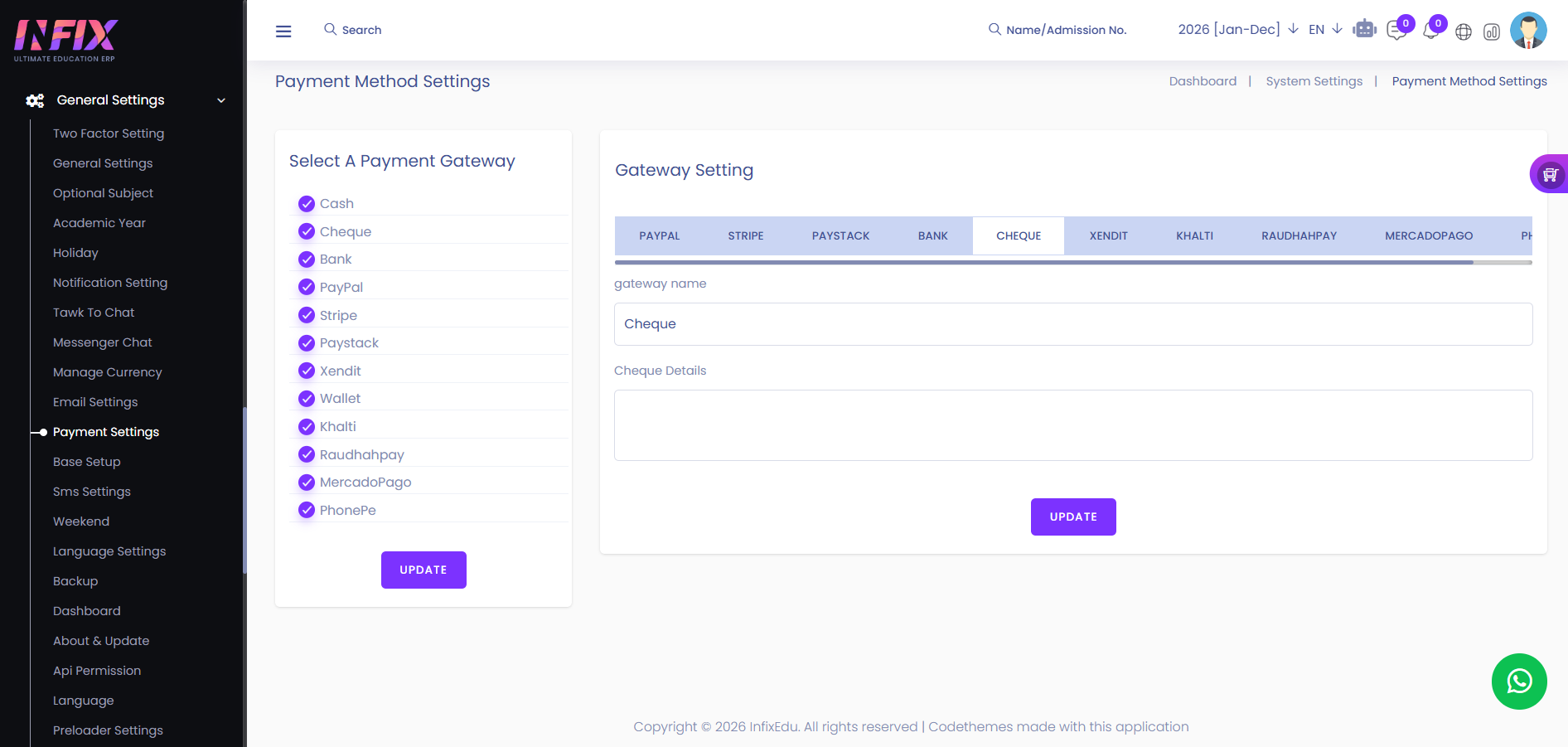1568x747 pixels.
Task: Open Backup in sidebar
Action: [75, 581]
